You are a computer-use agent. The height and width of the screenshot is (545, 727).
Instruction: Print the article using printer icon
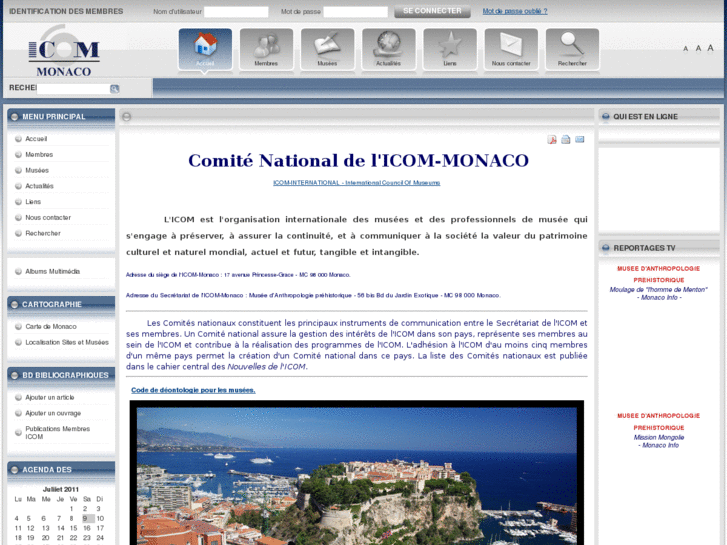click(x=566, y=140)
